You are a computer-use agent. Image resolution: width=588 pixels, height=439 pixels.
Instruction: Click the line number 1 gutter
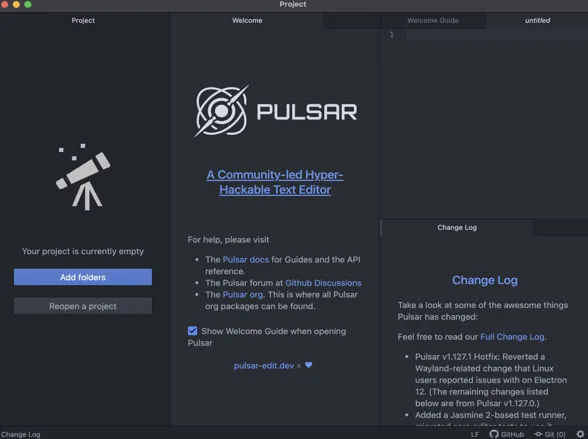pyautogui.click(x=392, y=35)
